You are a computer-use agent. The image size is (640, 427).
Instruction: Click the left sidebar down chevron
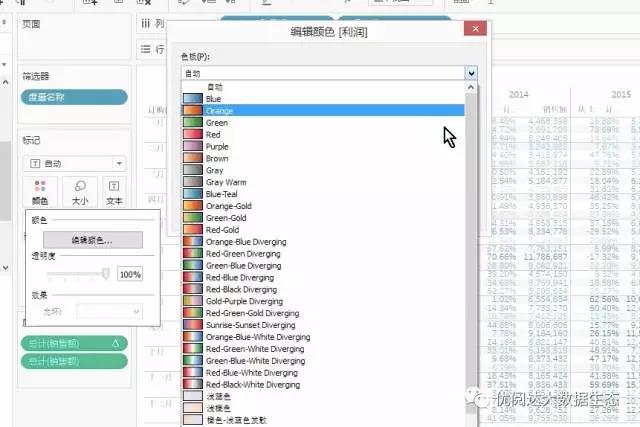pyautogui.click(x=6, y=268)
